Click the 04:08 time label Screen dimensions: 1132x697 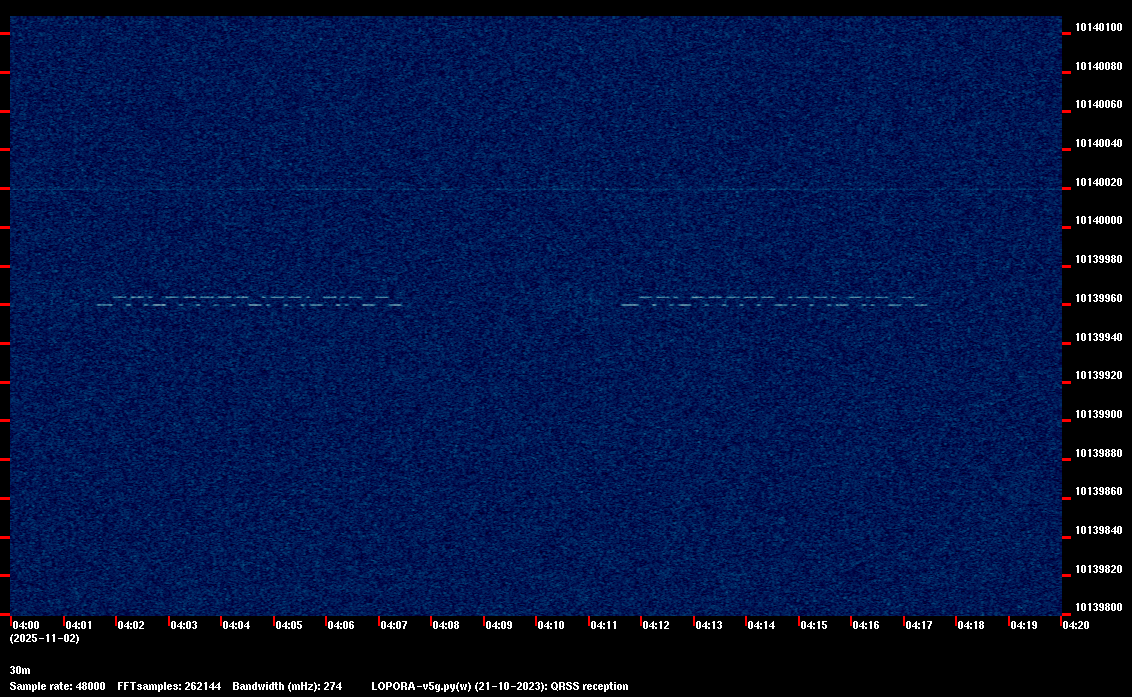pos(445,625)
